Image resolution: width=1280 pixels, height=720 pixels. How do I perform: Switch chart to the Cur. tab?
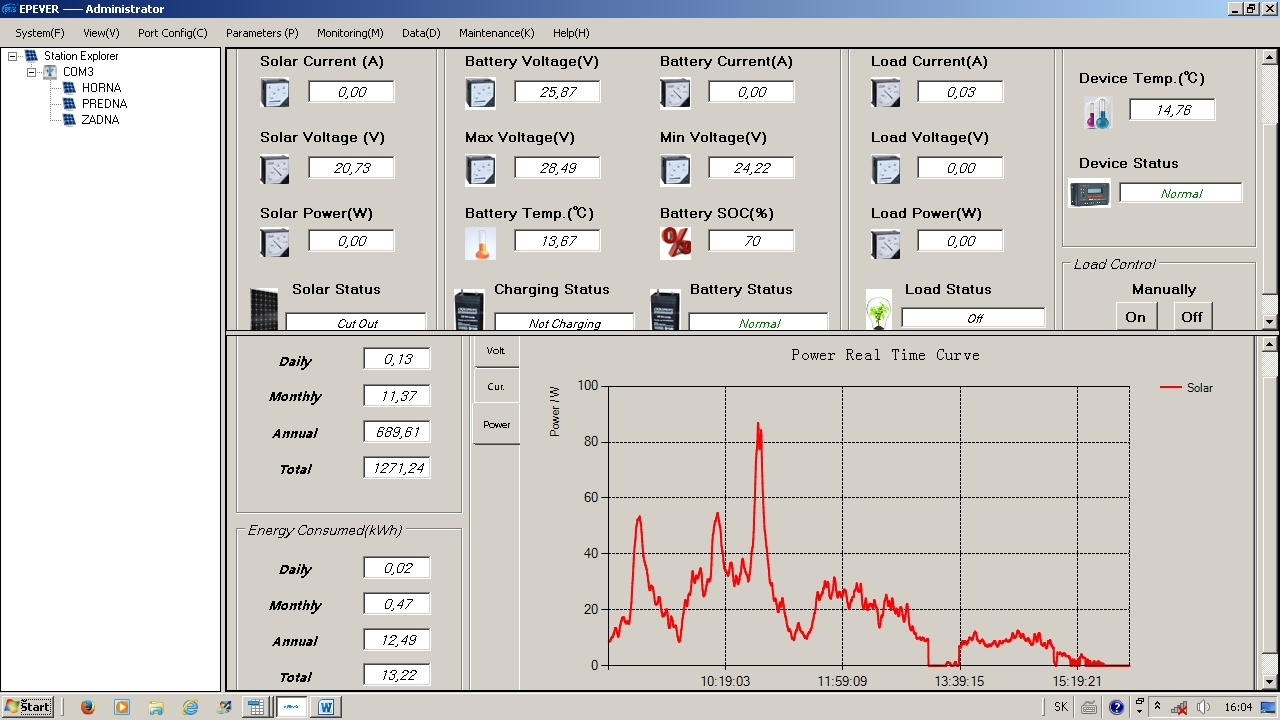click(496, 387)
